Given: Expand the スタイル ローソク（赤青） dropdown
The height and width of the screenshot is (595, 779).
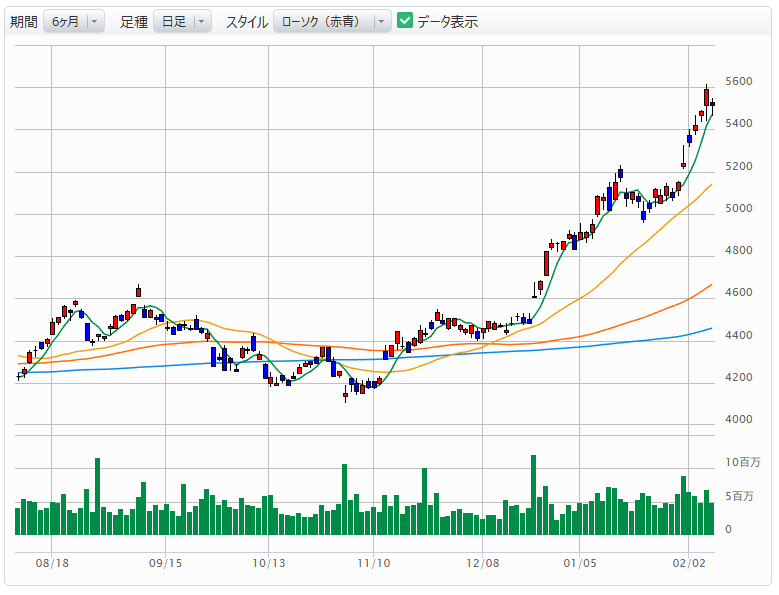Looking at the screenshot, I should (331, 21).
